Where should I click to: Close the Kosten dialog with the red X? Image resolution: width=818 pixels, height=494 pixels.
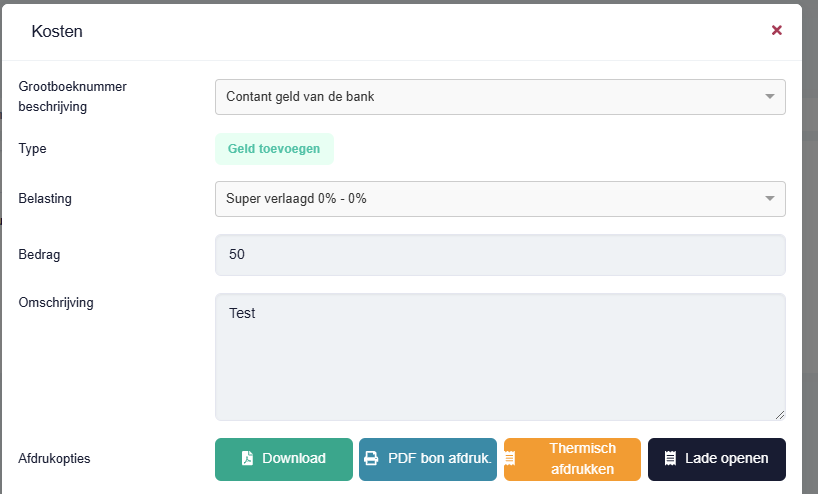[x=777, y=30]
